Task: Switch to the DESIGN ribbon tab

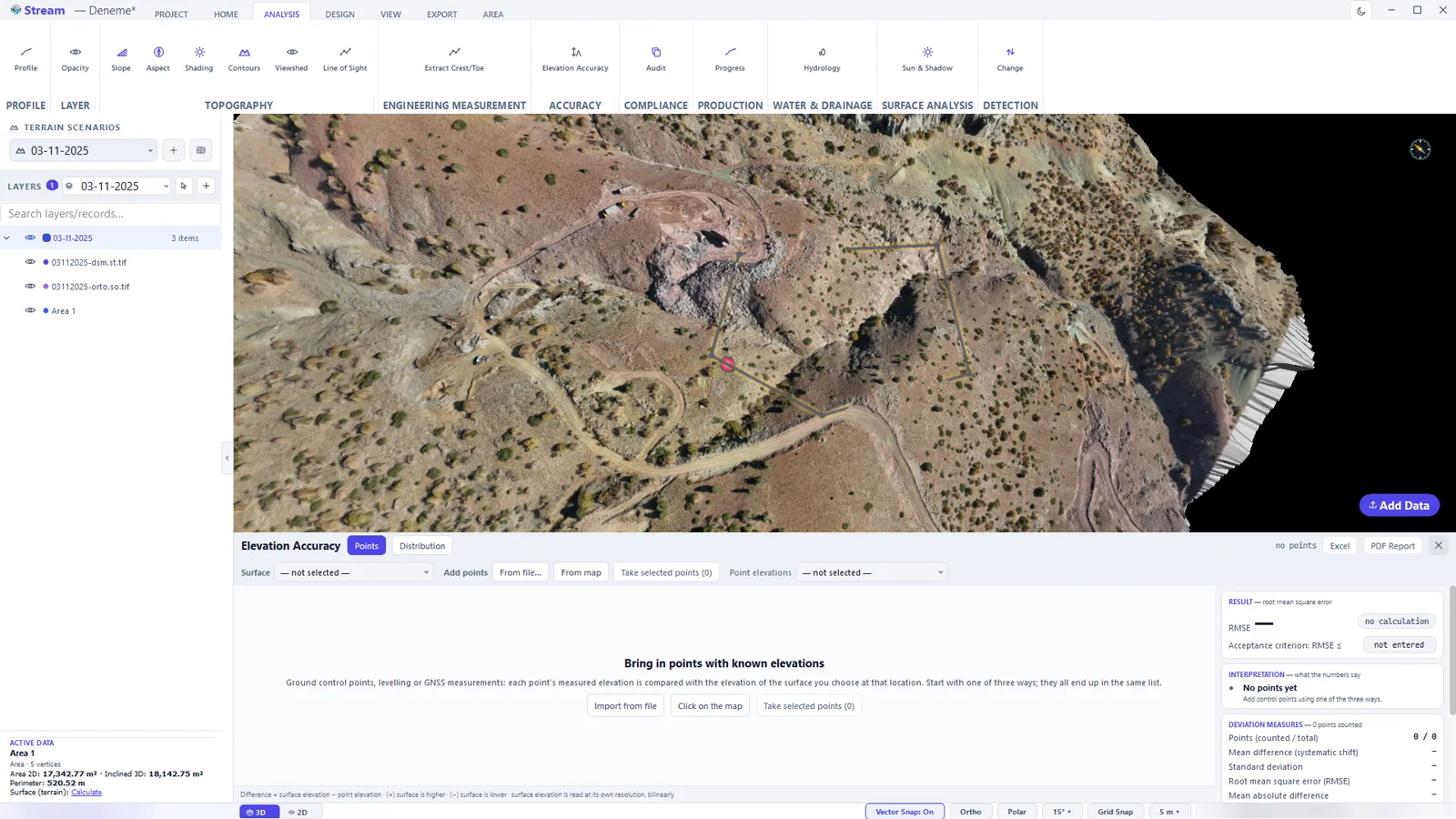Action: click(340, 15)
